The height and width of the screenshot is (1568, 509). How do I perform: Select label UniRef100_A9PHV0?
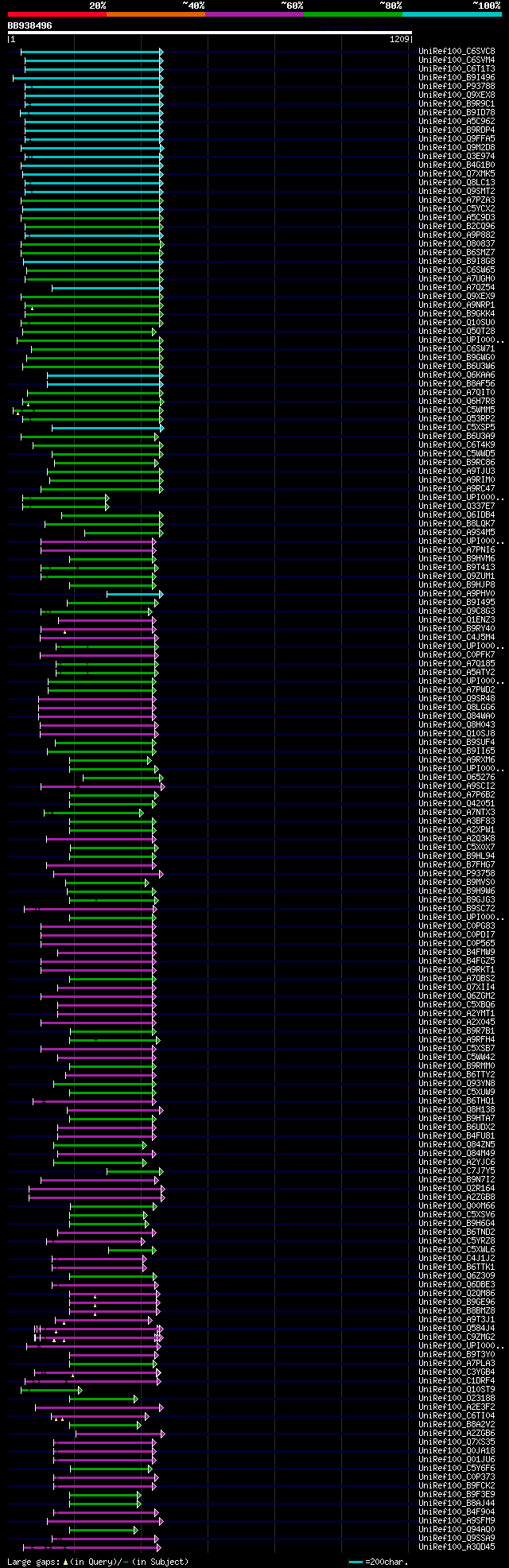[x=457, y=593]
